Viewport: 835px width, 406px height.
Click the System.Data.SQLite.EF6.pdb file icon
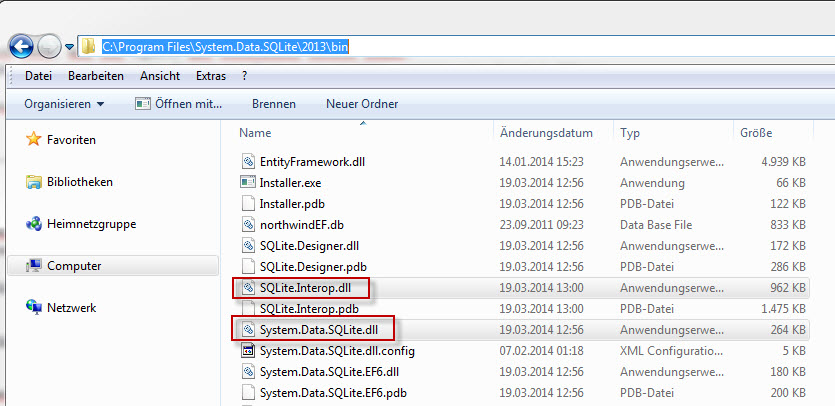[x=248, y=393]
